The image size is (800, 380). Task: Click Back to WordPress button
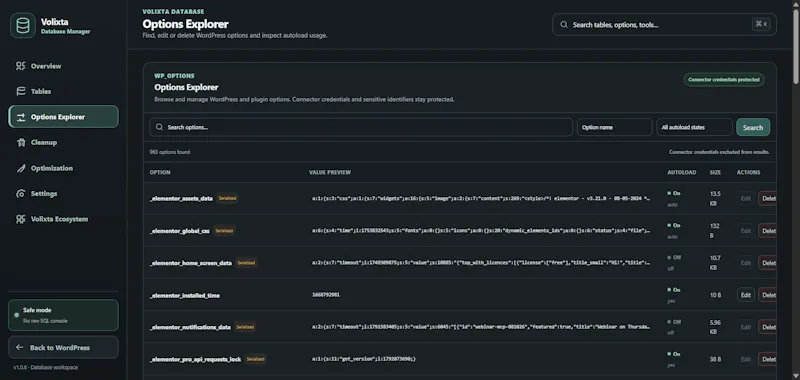pos(63,347)
